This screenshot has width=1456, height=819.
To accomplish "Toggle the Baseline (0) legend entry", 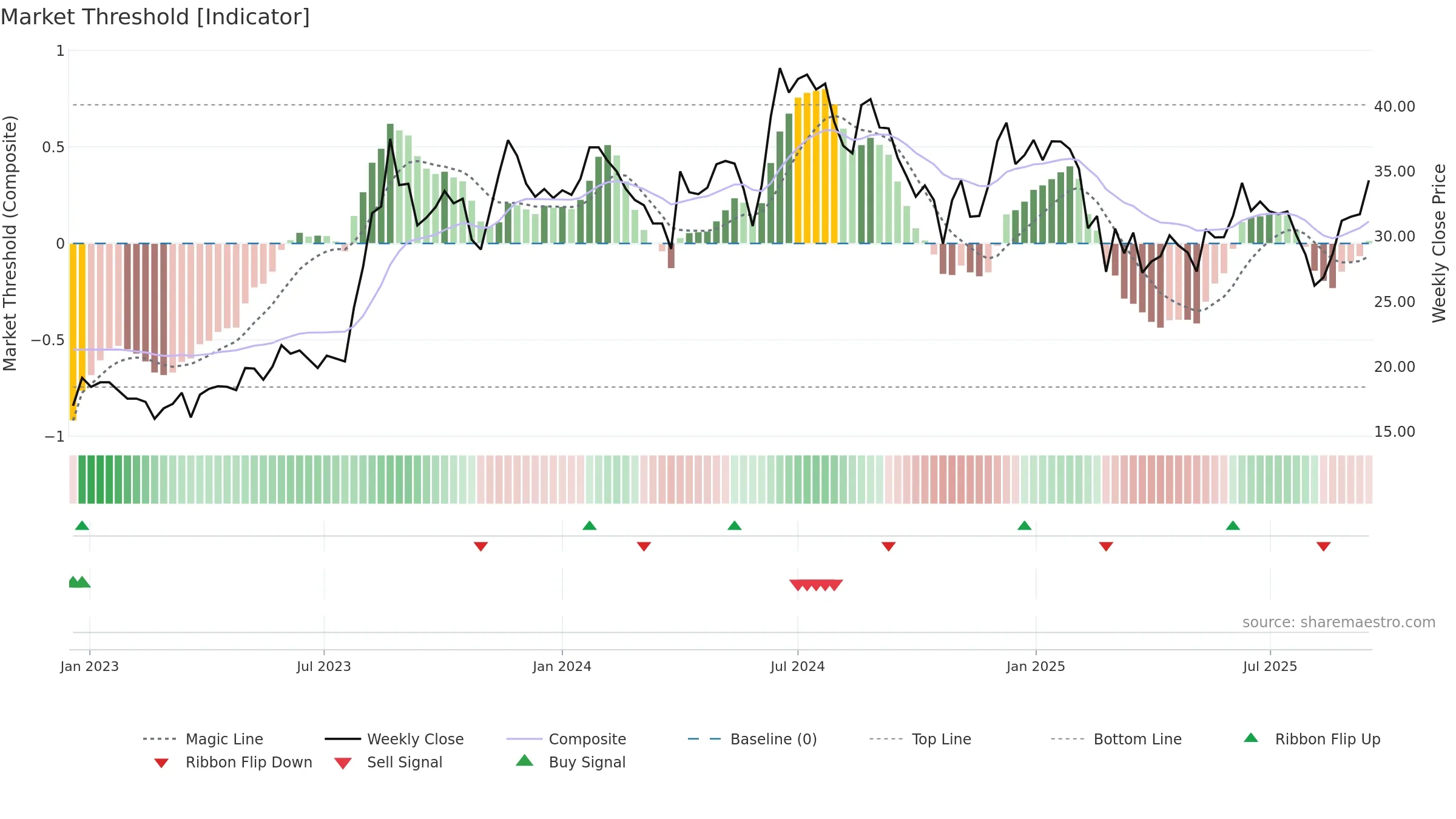I will tap(752, 739).
